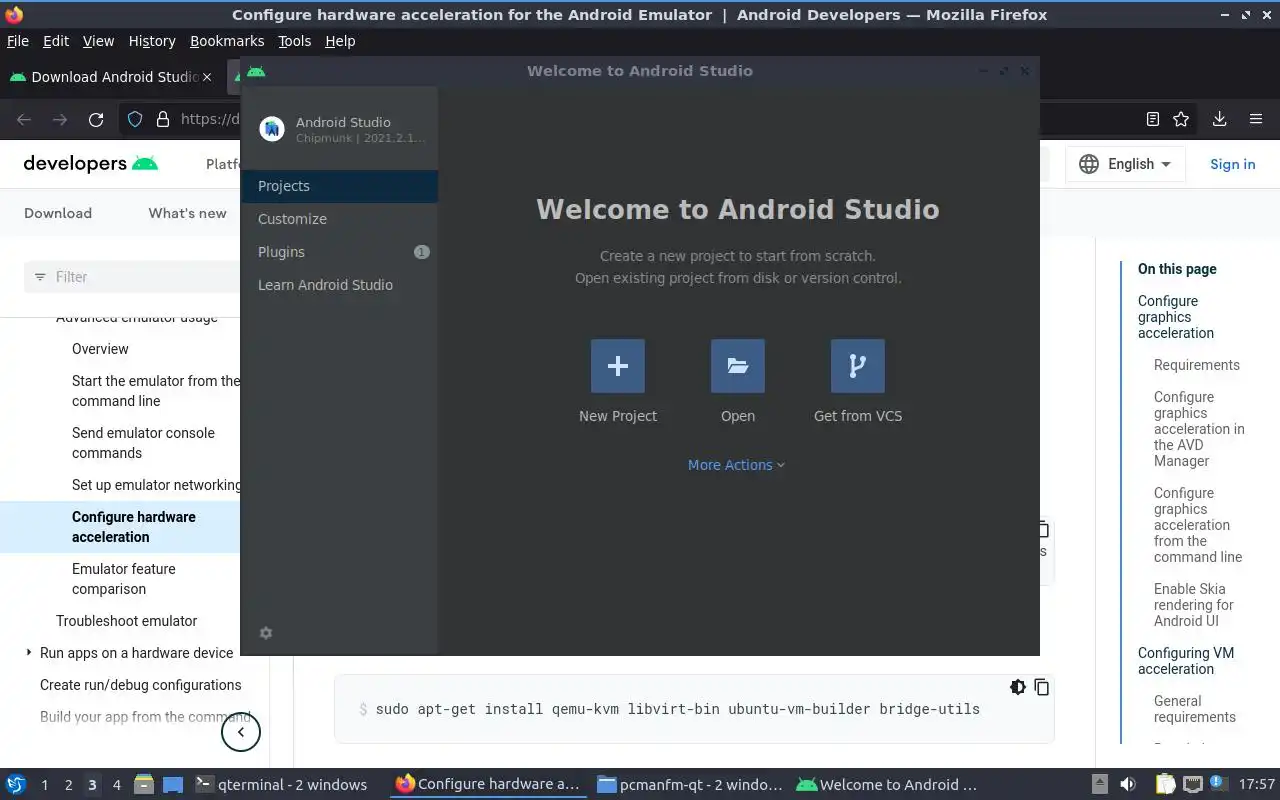
Task: Expand the More Actions dropdown
Action: coord(736,465)
